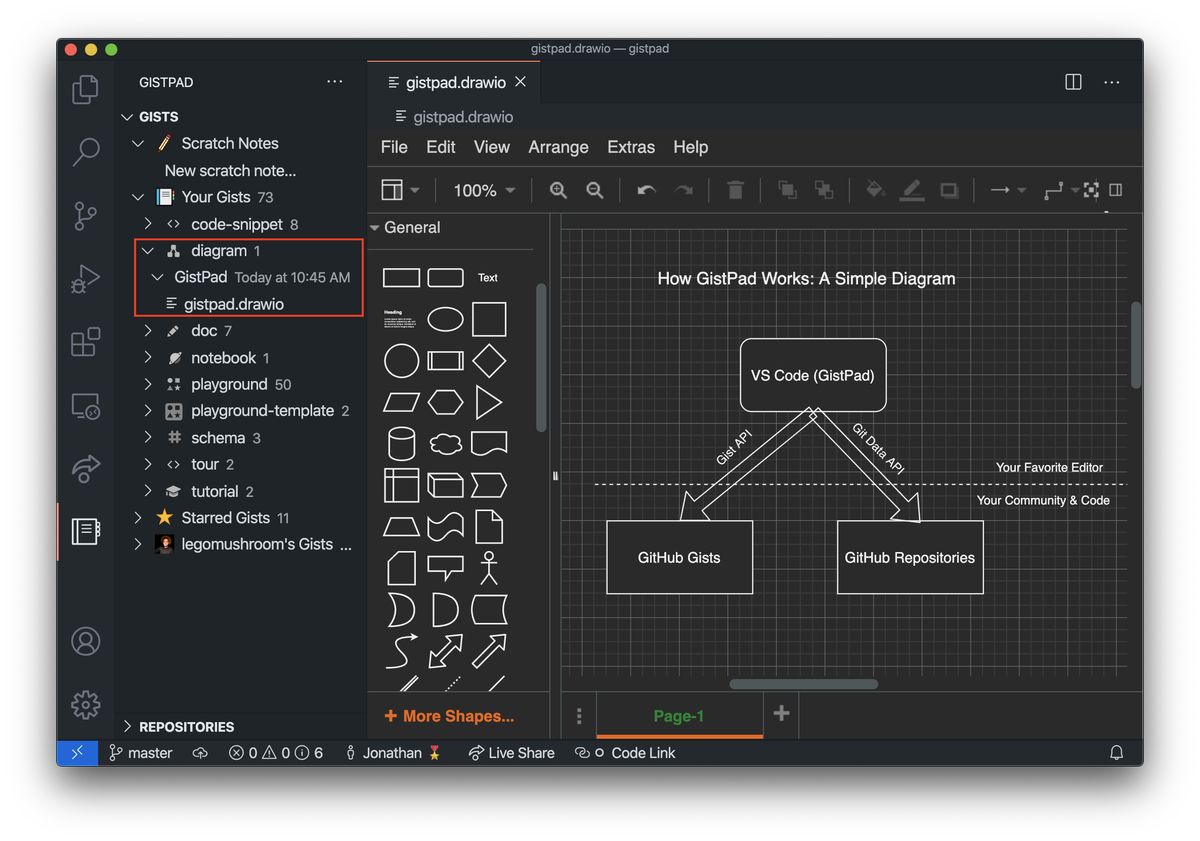
Task: Select the ellipse shape in General palette
Action: click(x=445, y=319)
